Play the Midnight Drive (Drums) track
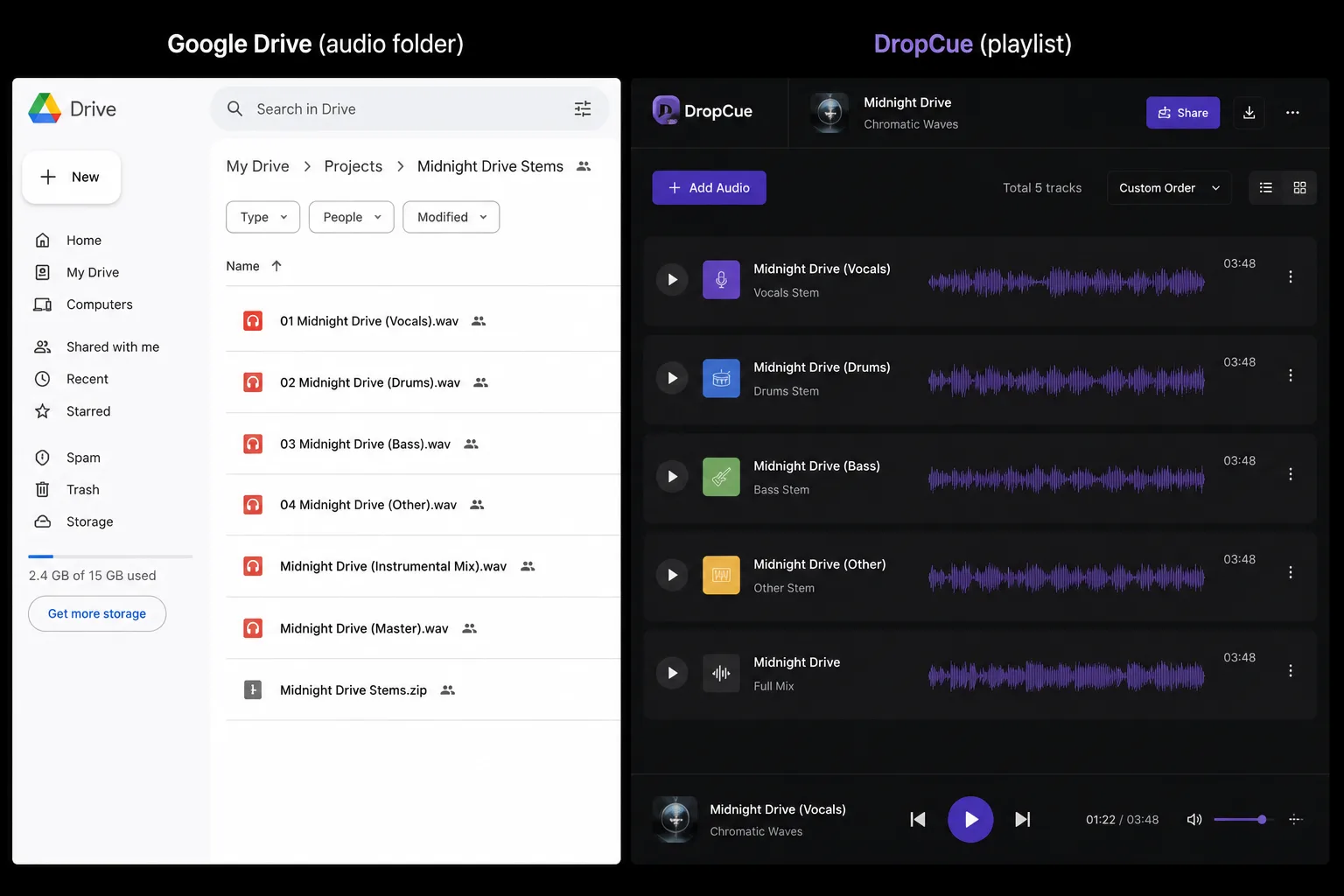The width and height of the screenshot is (1344, 896). pyautogui.click(x=672, y=378)
